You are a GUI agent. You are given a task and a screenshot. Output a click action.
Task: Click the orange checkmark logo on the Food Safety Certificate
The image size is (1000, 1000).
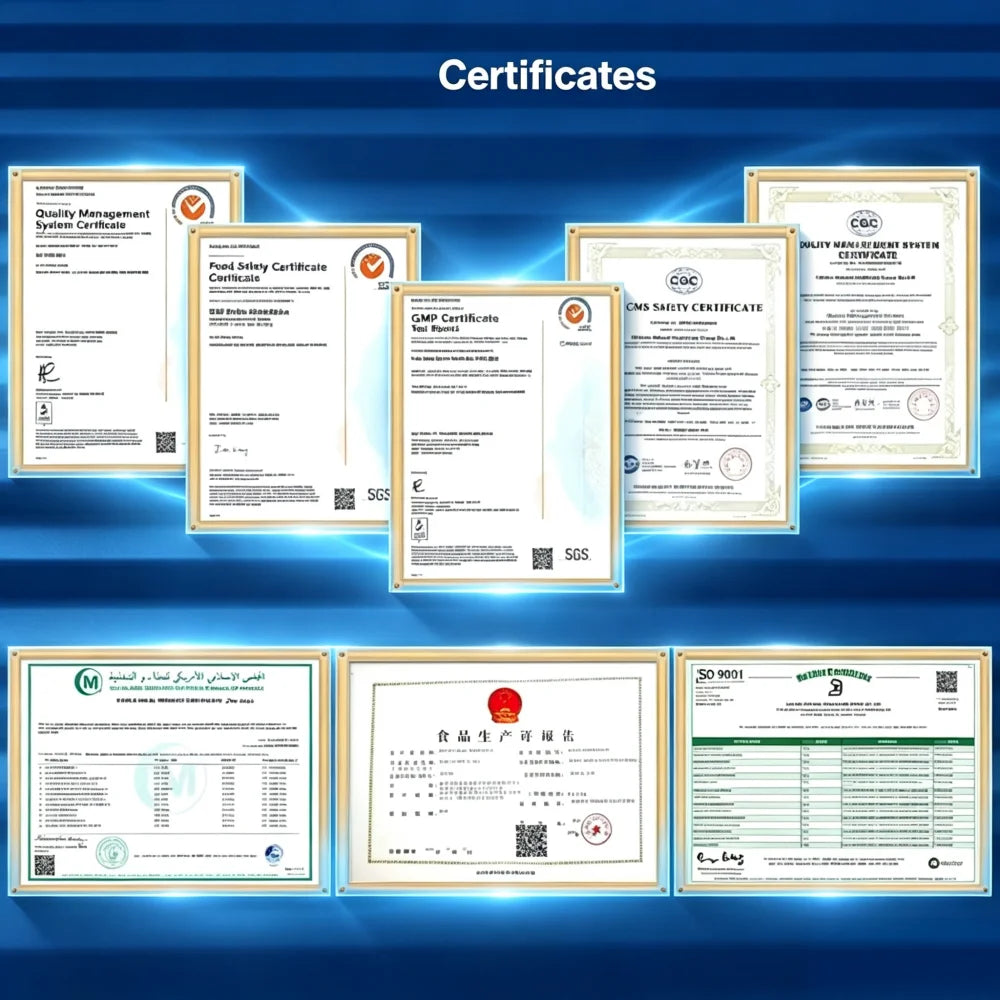click(372, 263)
